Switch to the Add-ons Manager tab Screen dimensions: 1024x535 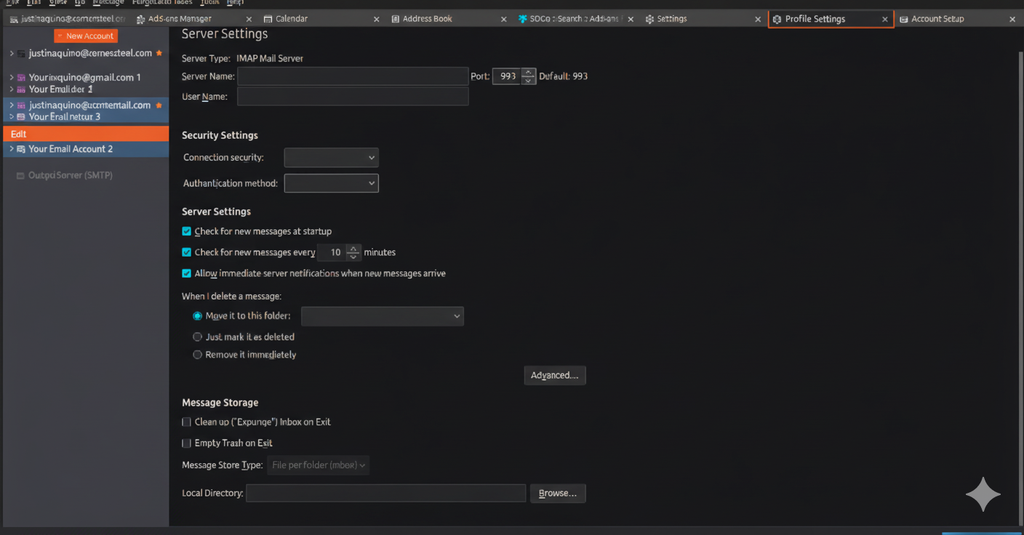[x=180, y=19]
